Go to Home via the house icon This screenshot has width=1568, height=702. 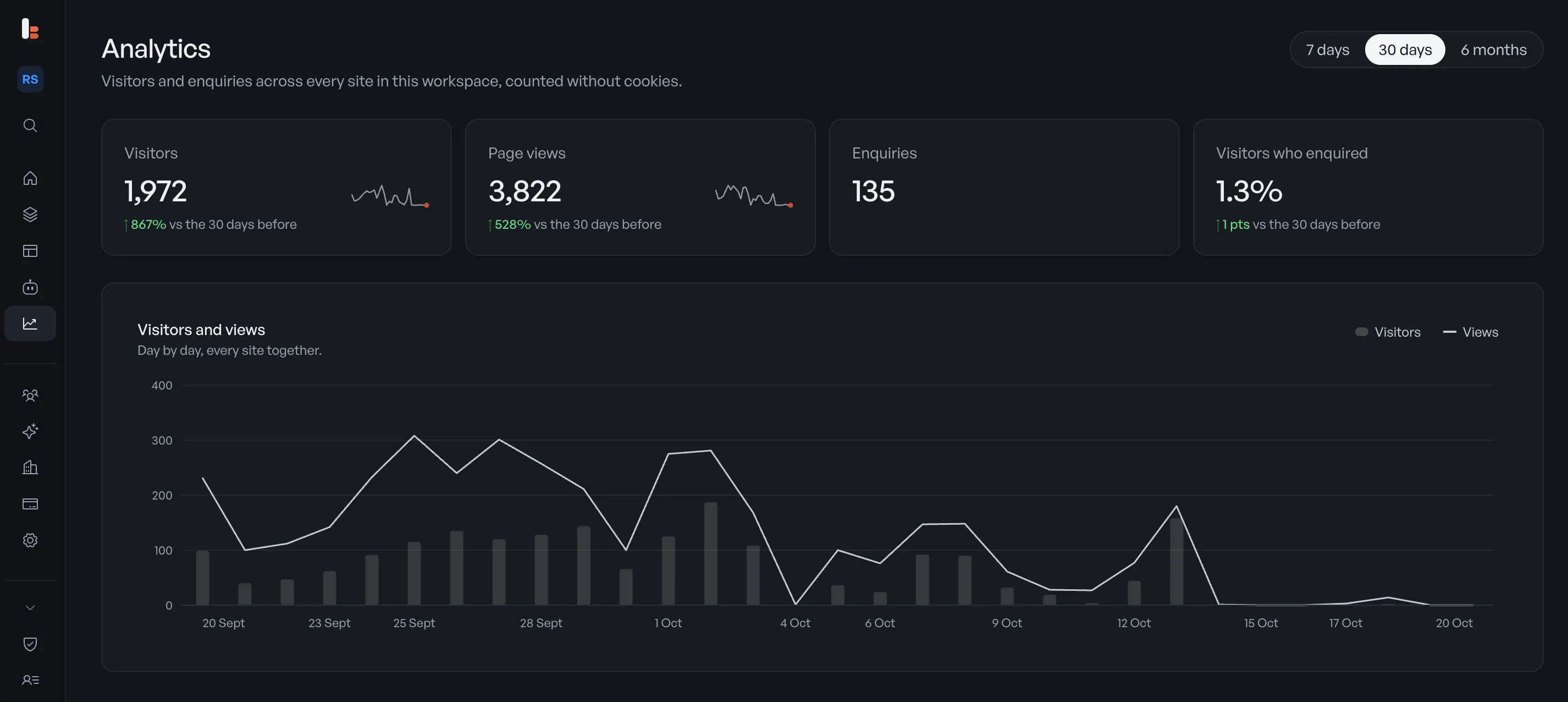coord(30,178)
